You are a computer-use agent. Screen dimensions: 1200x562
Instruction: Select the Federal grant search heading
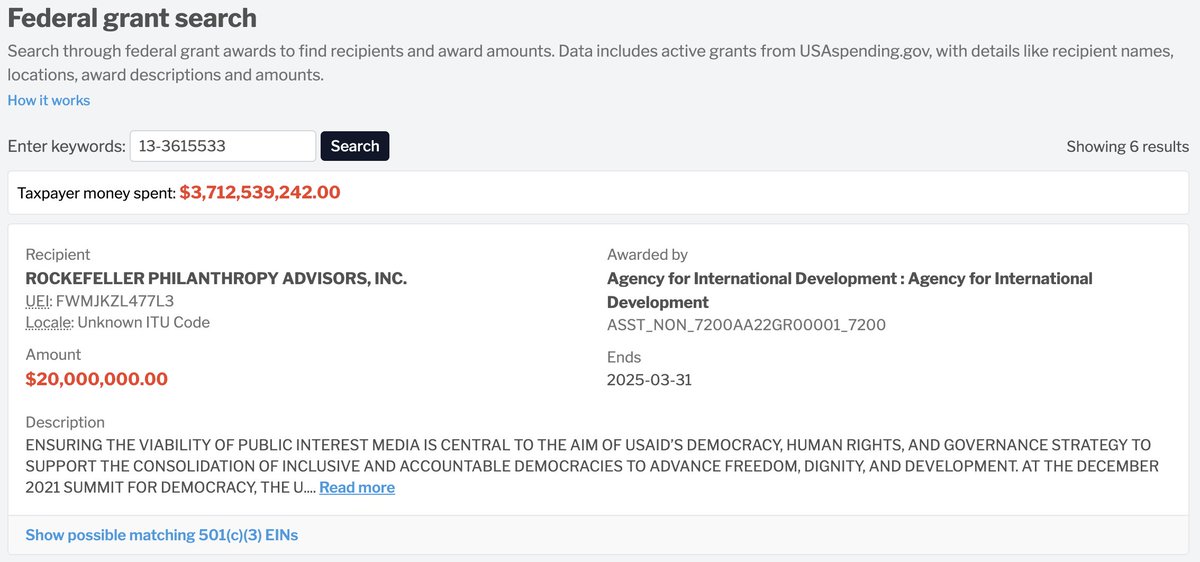(132, 18)
